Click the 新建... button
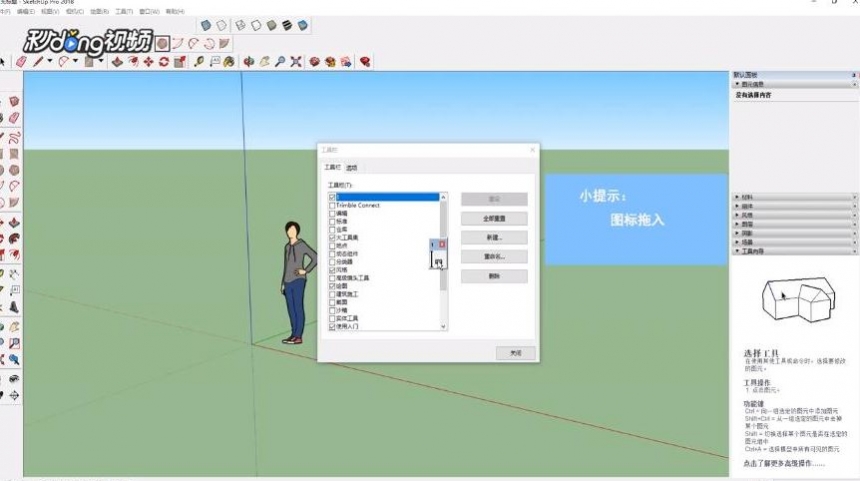This screenshot has width=860, height=481. pos(494,237)
